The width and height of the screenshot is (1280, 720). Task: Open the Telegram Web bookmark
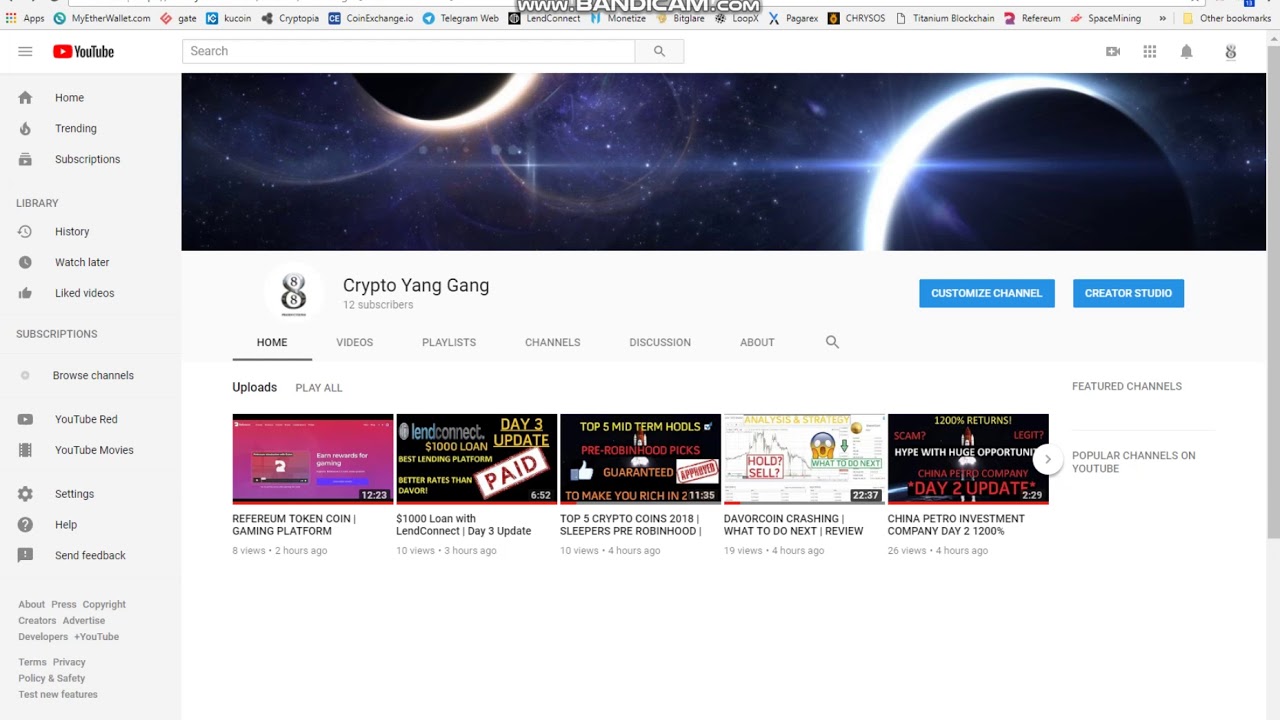pyautogui.click(x=460, y=18)
